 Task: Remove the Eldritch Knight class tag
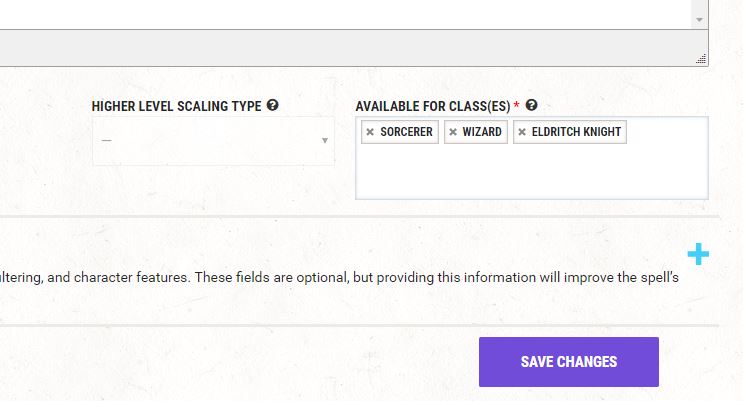[x=522, y=132]
